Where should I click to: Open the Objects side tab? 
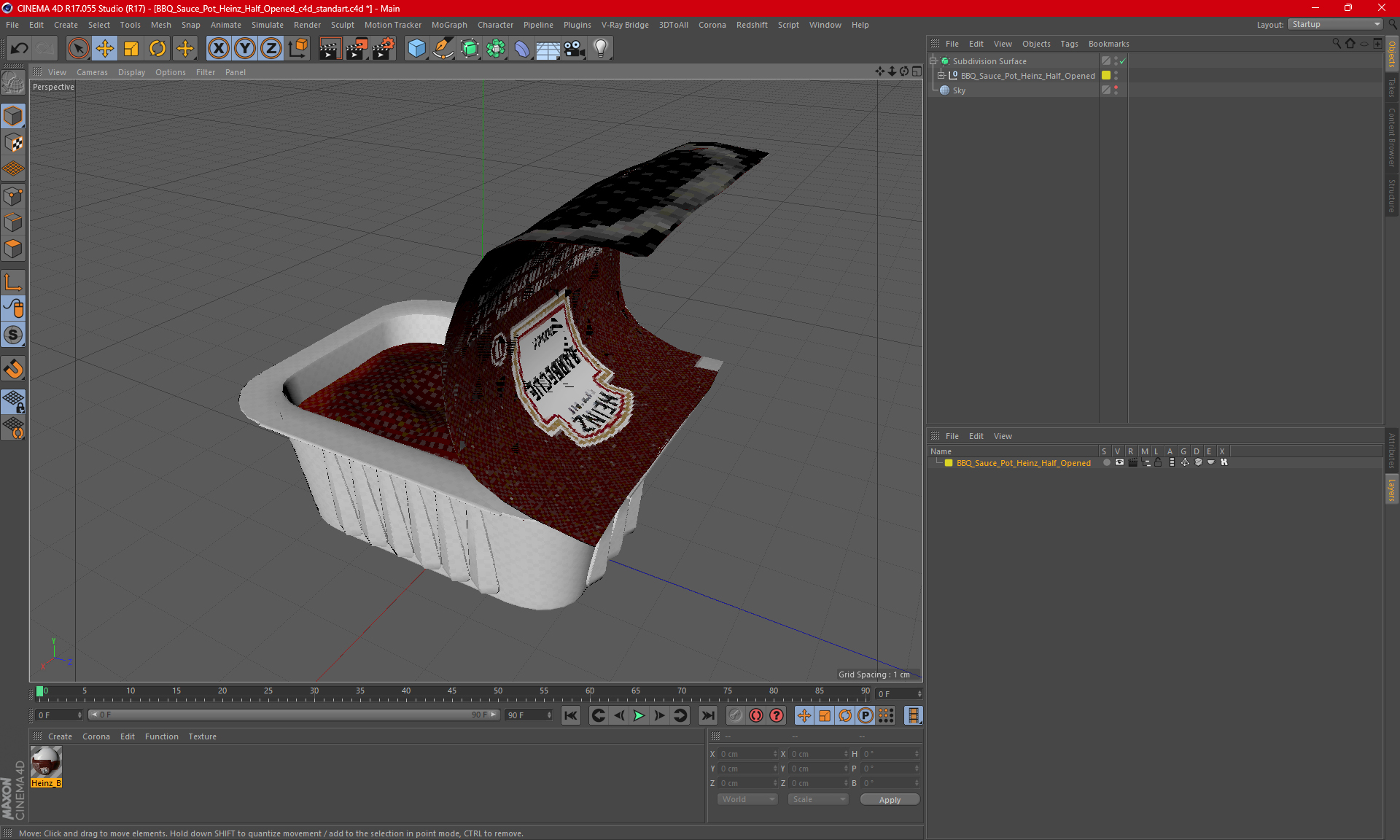click(1392, 53)
